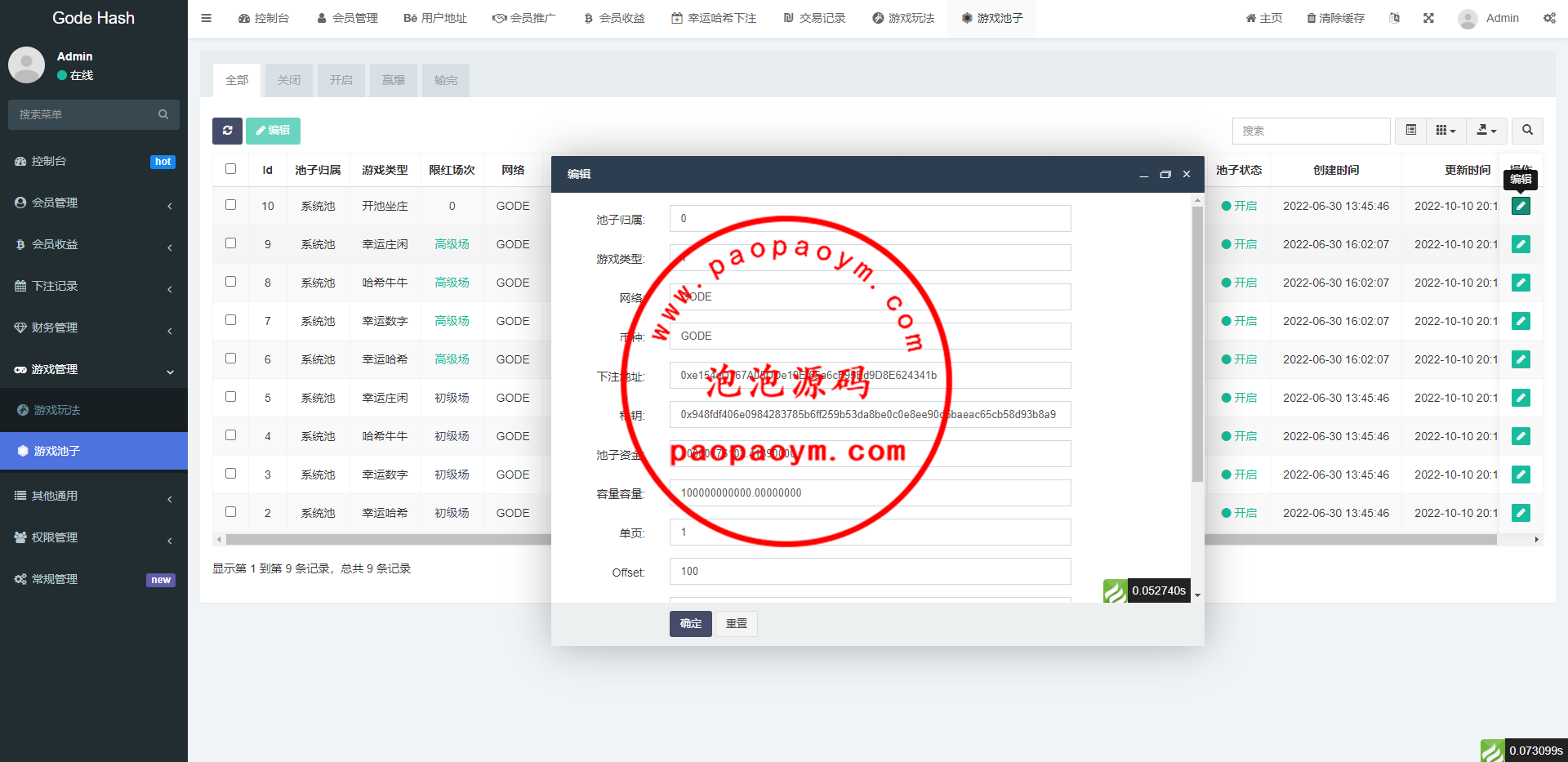1568x762 pixels.
Task: Click 重置 button in edit dialog
Action: [x=737, y=624]
